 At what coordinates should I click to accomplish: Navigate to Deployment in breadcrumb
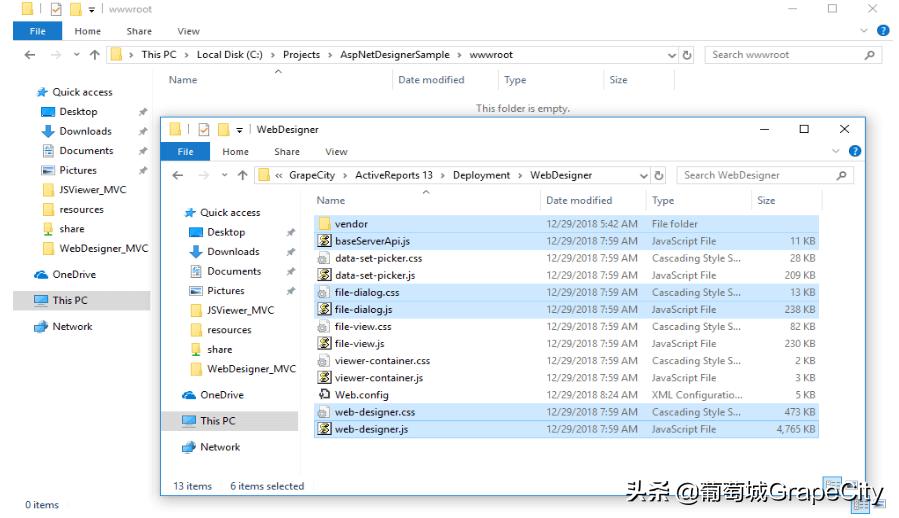pos(481,175)
